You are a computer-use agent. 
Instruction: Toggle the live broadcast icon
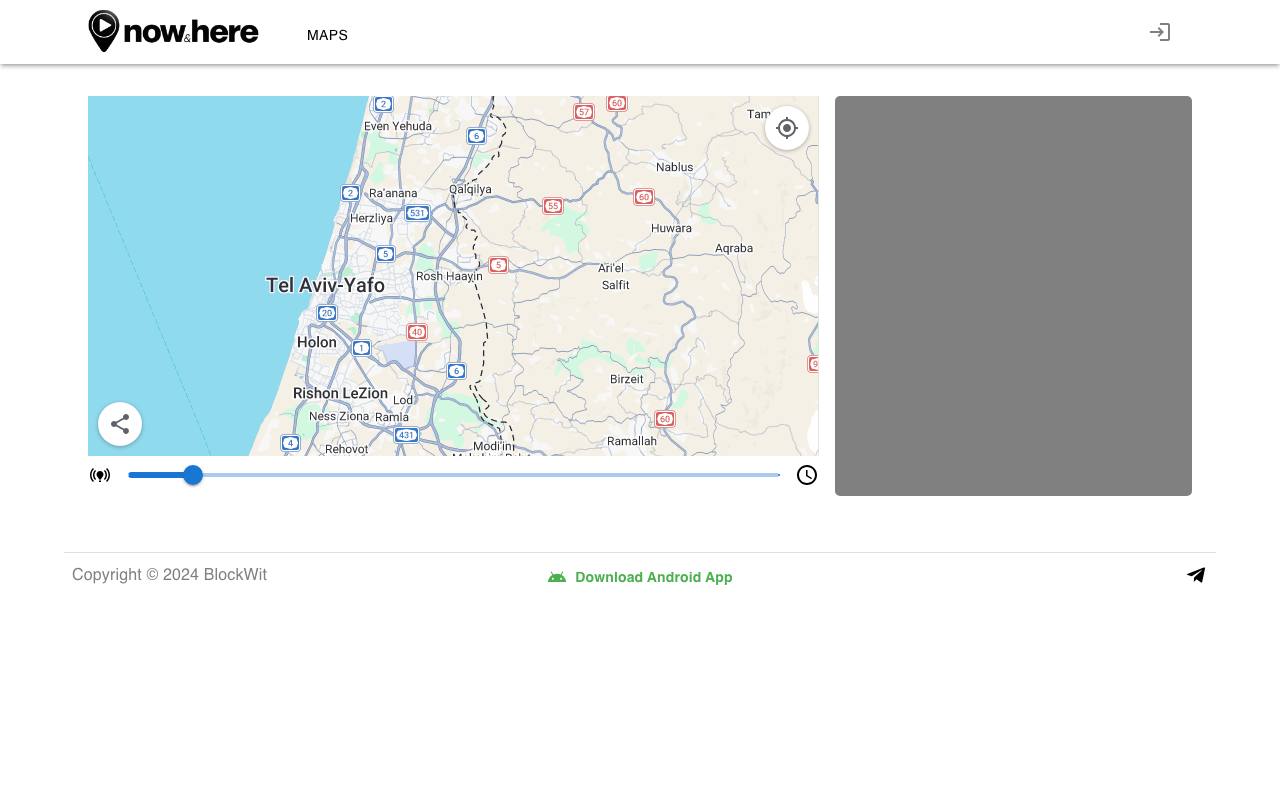point(100,475)
